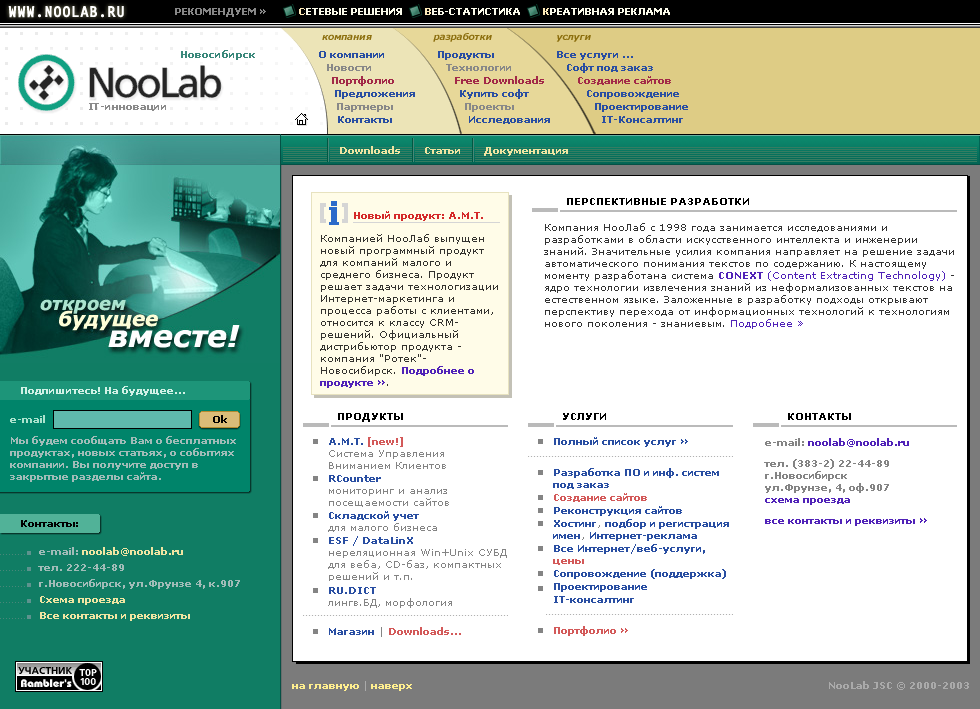Open the Хостинг service link
Viewport: 980px width, 709px height.
tap(574, 523)
